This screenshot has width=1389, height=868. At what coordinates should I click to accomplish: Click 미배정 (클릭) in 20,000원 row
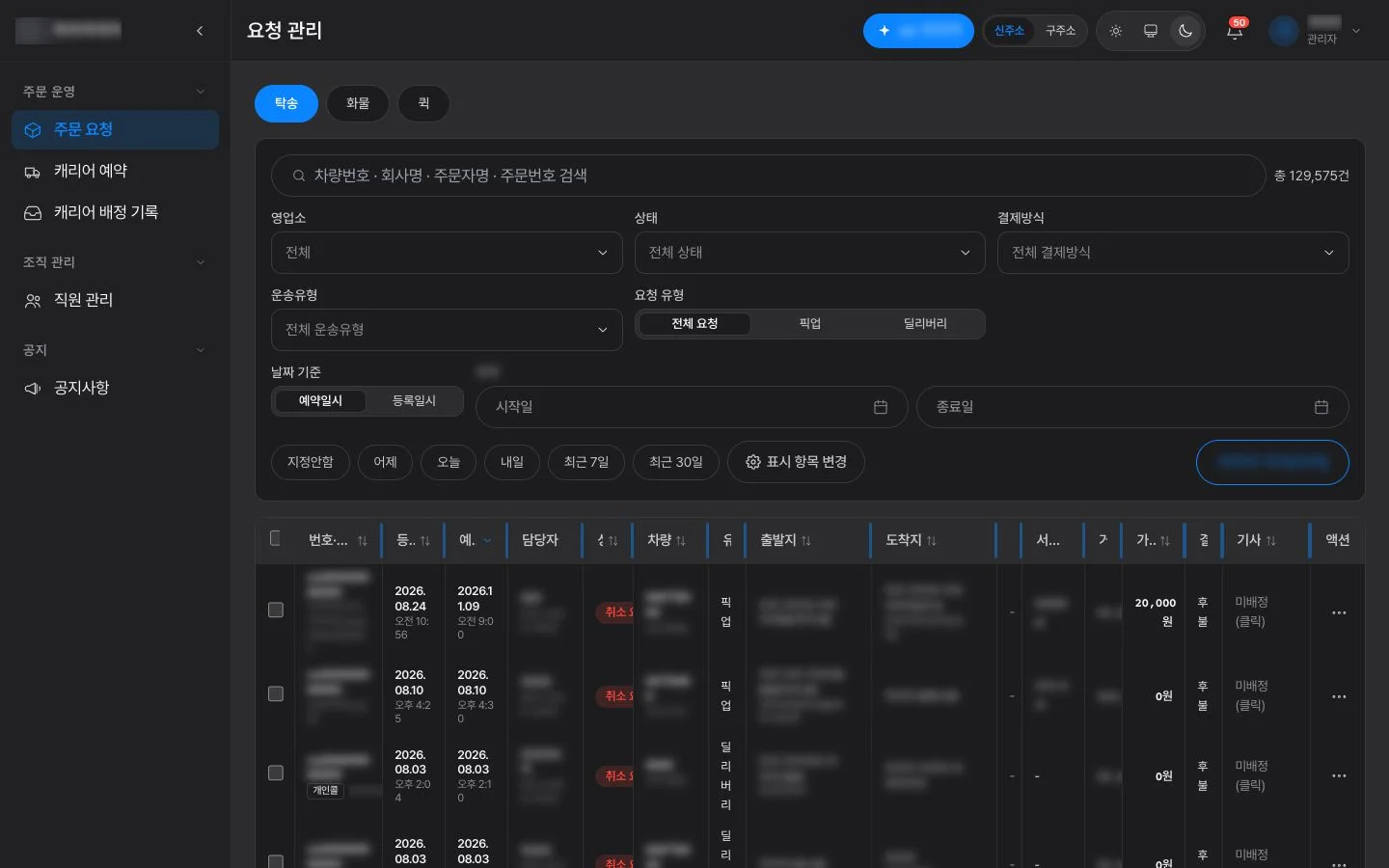[x=1251, y=611]
